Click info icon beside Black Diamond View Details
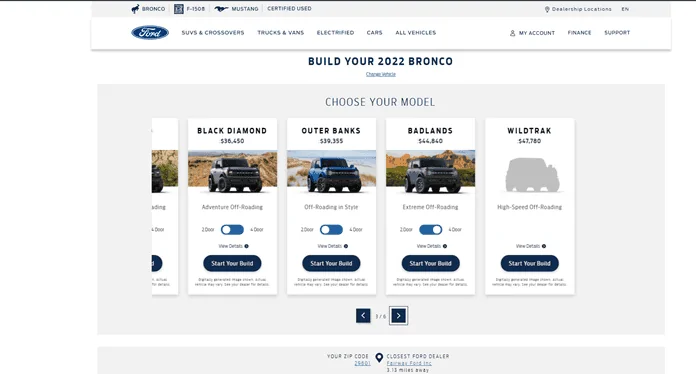Image resolution: width=696 pixels, height=374 pixels. [x=246, y=246]
